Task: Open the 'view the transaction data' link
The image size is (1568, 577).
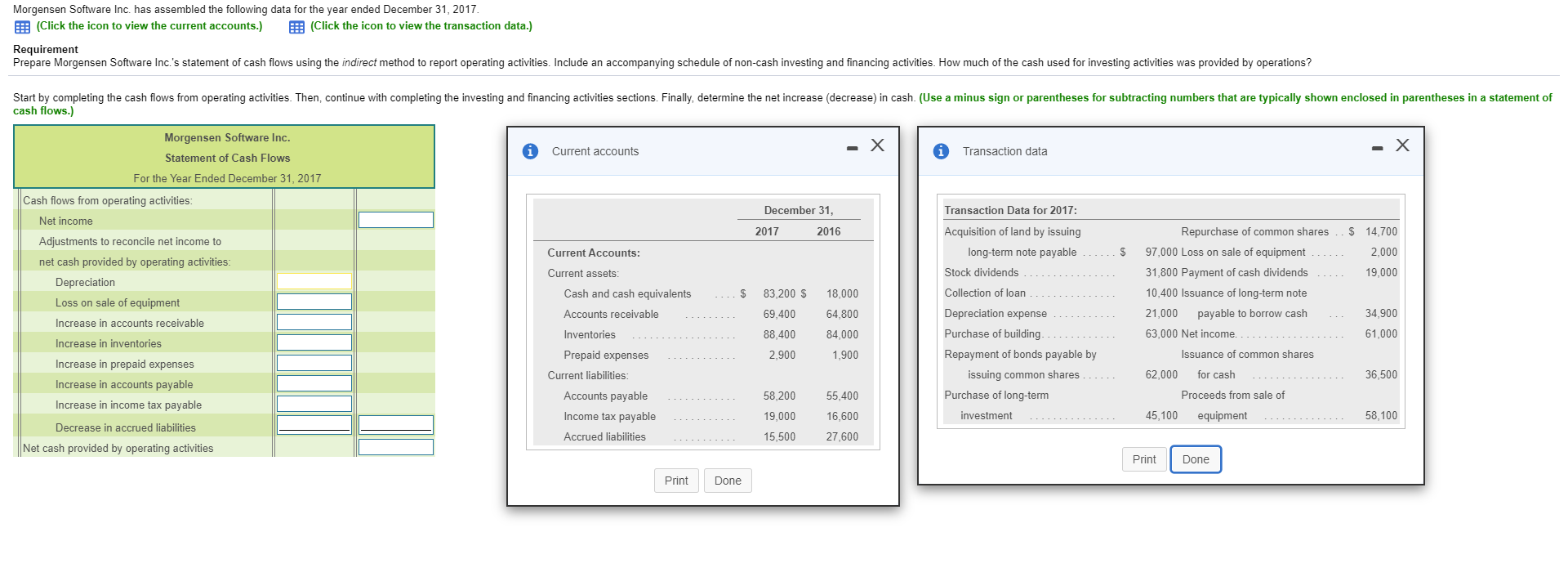Action: 421,26
